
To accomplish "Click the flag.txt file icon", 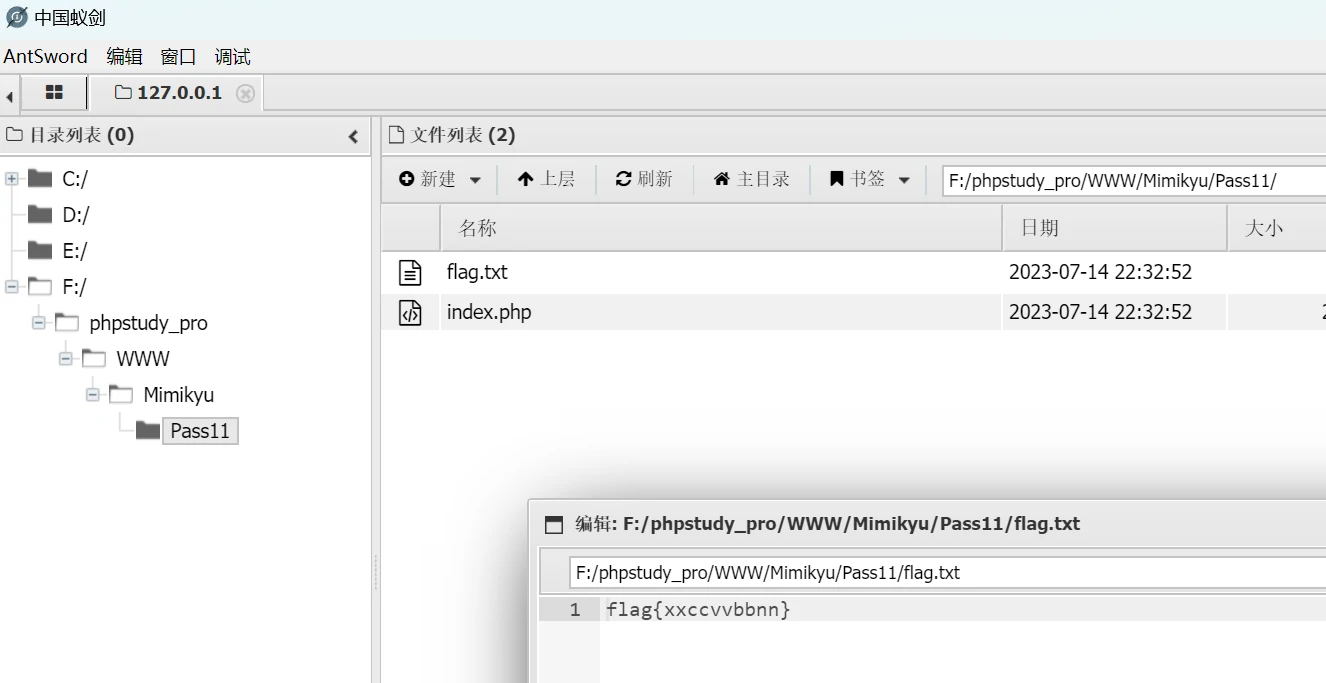I will pyautogui.click(x=410, y=272).
